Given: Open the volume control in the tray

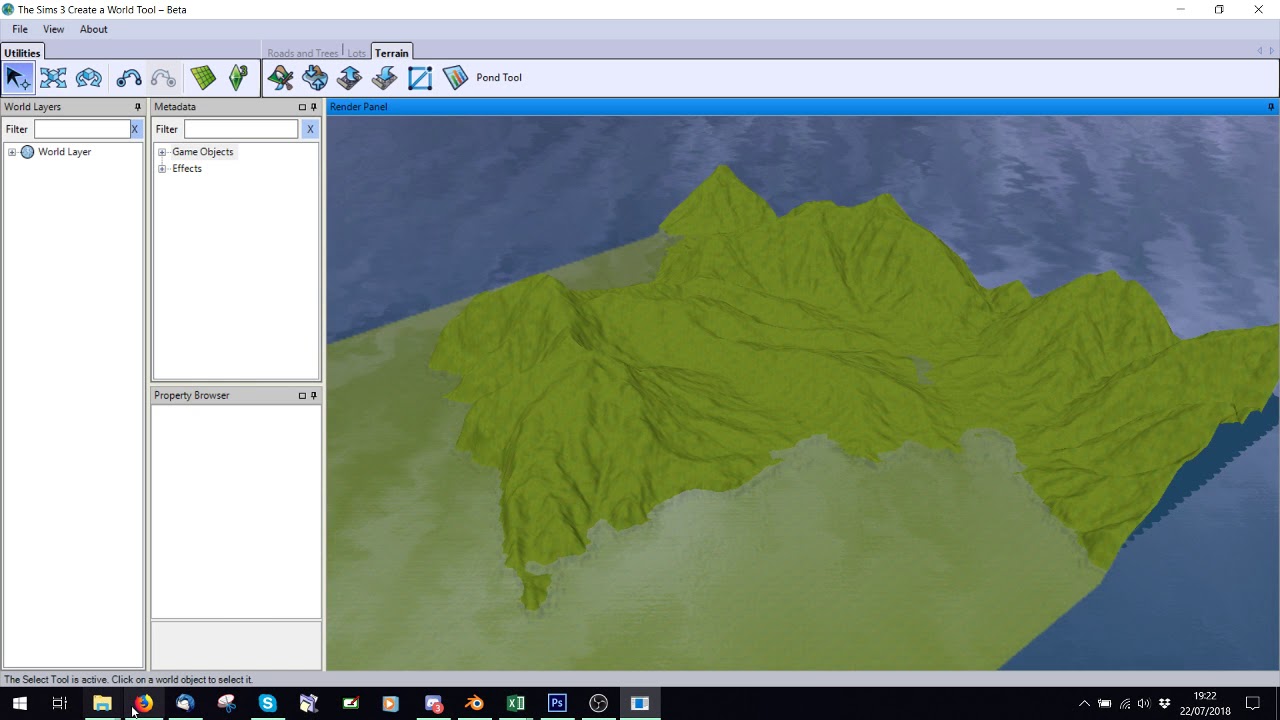Looking at the screenshot, I should click(1144, 704).
